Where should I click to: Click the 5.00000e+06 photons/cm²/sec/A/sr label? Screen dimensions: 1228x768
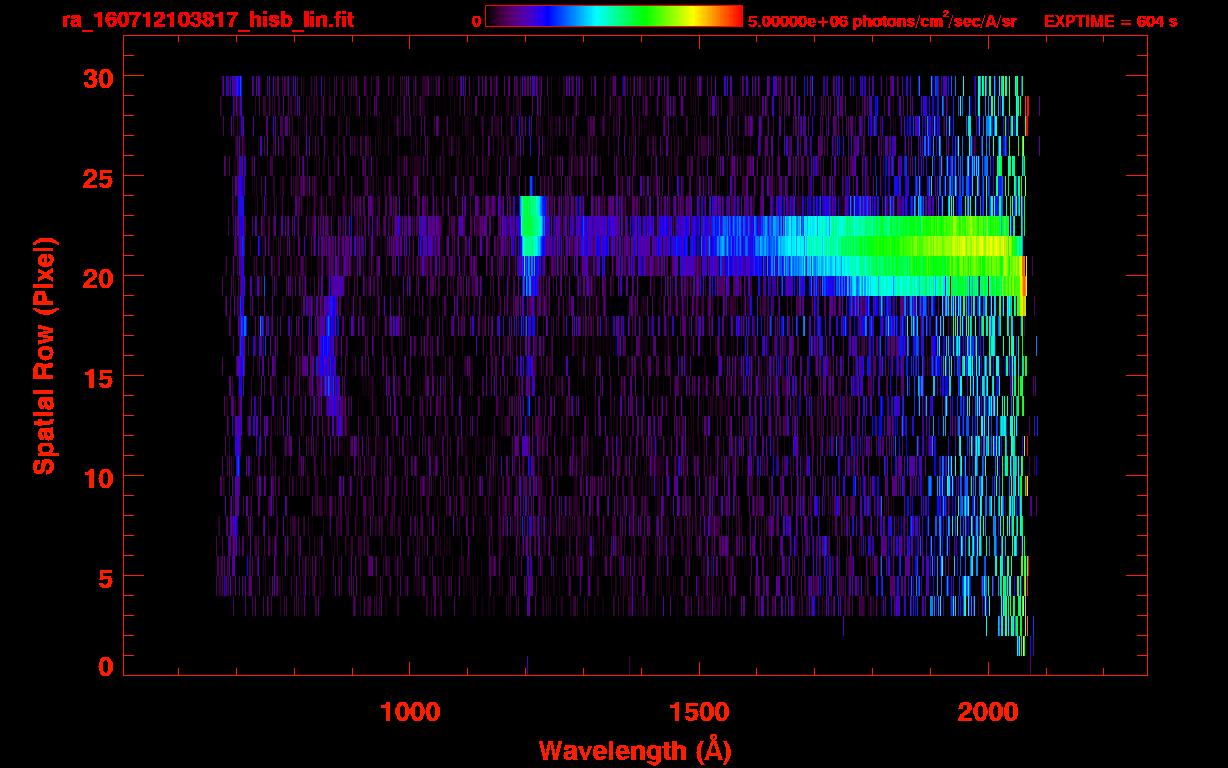click(882, 21)
